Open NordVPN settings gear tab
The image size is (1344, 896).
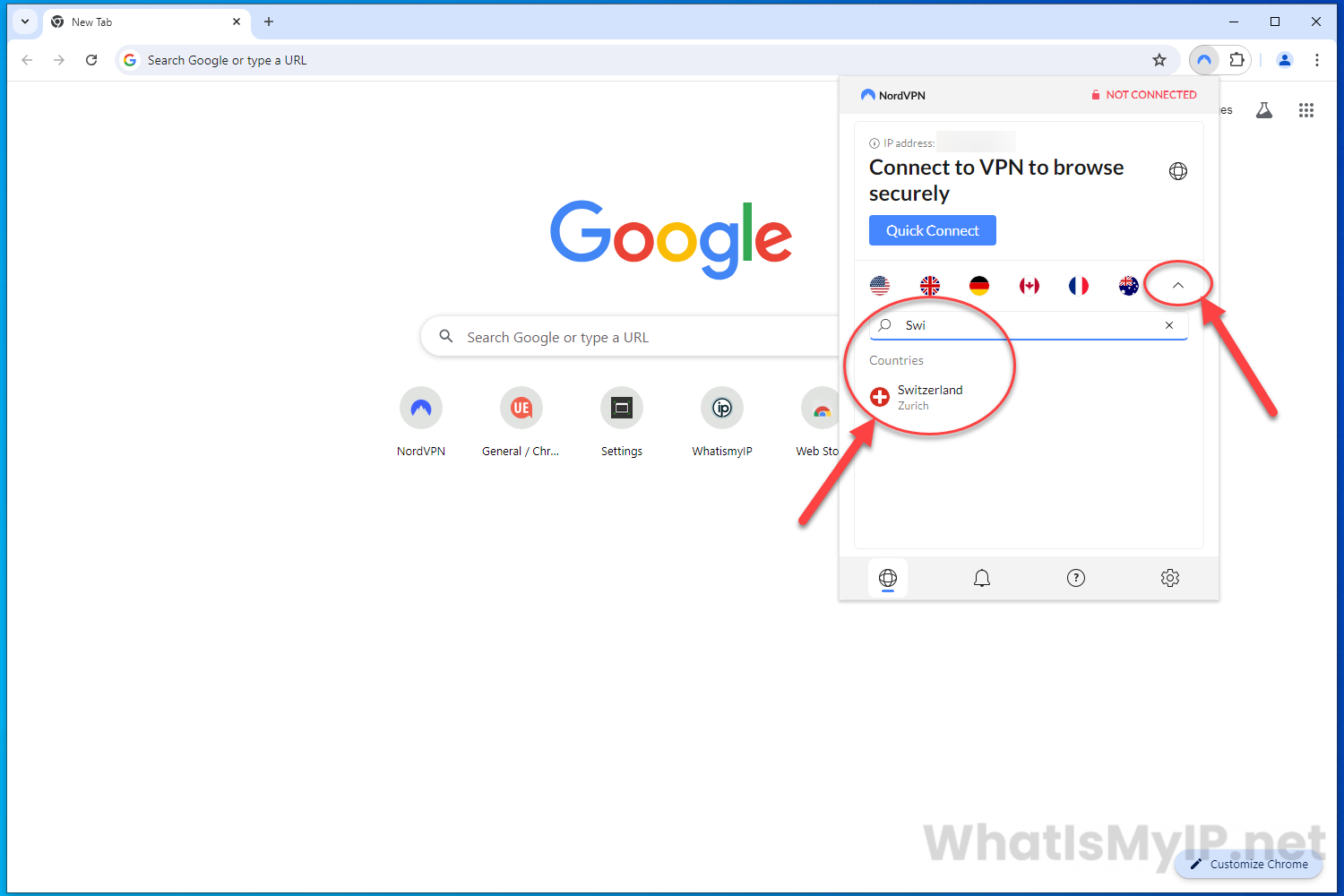[1170, 578]
